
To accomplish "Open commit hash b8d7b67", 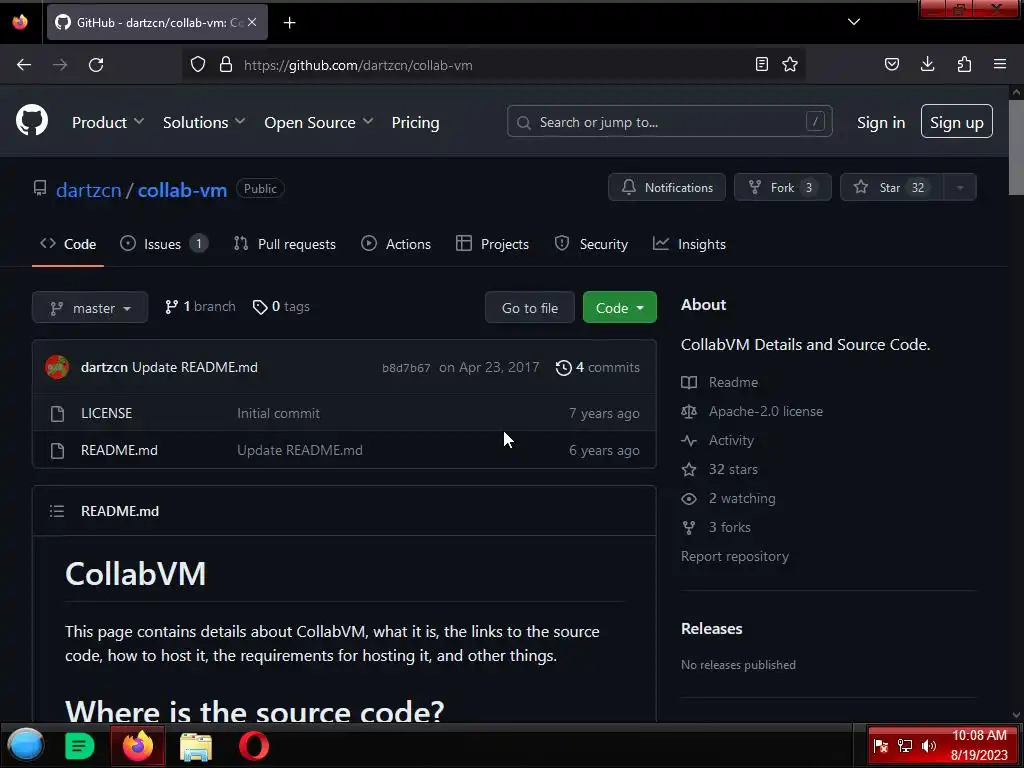I will tap(406, 368).
